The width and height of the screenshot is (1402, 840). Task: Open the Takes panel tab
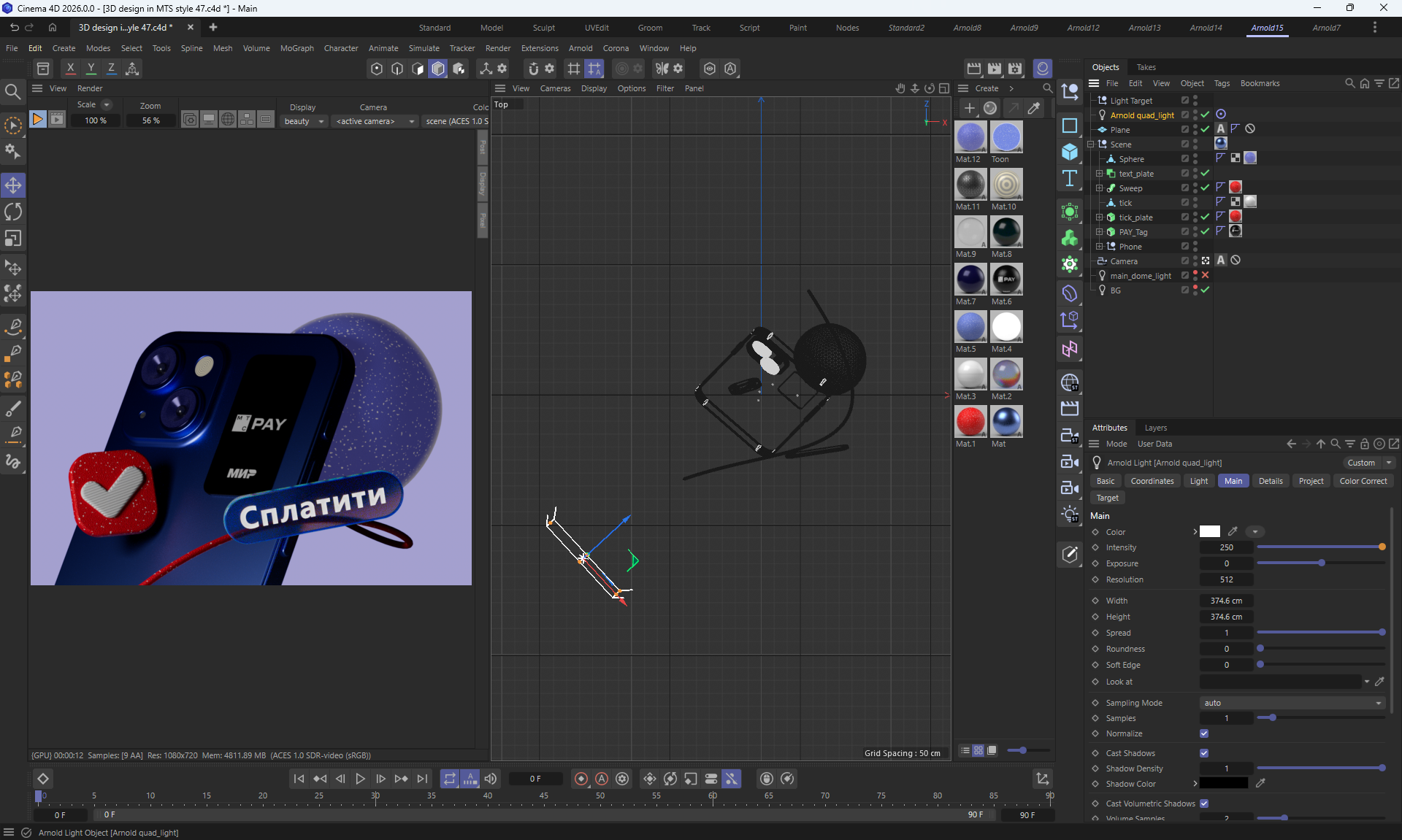point(1146,67)
